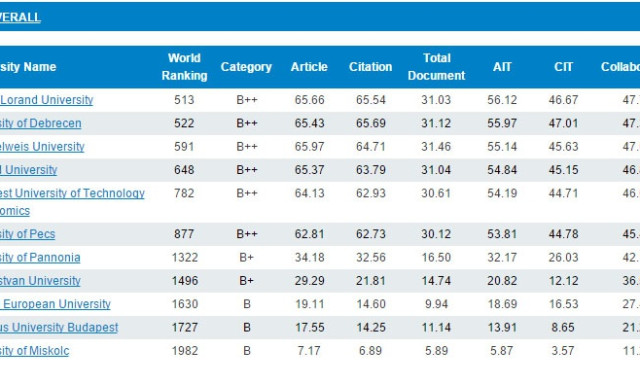Screen dimensions: 640x384
Task: Click the Citation column header
Action: (370, 67)
